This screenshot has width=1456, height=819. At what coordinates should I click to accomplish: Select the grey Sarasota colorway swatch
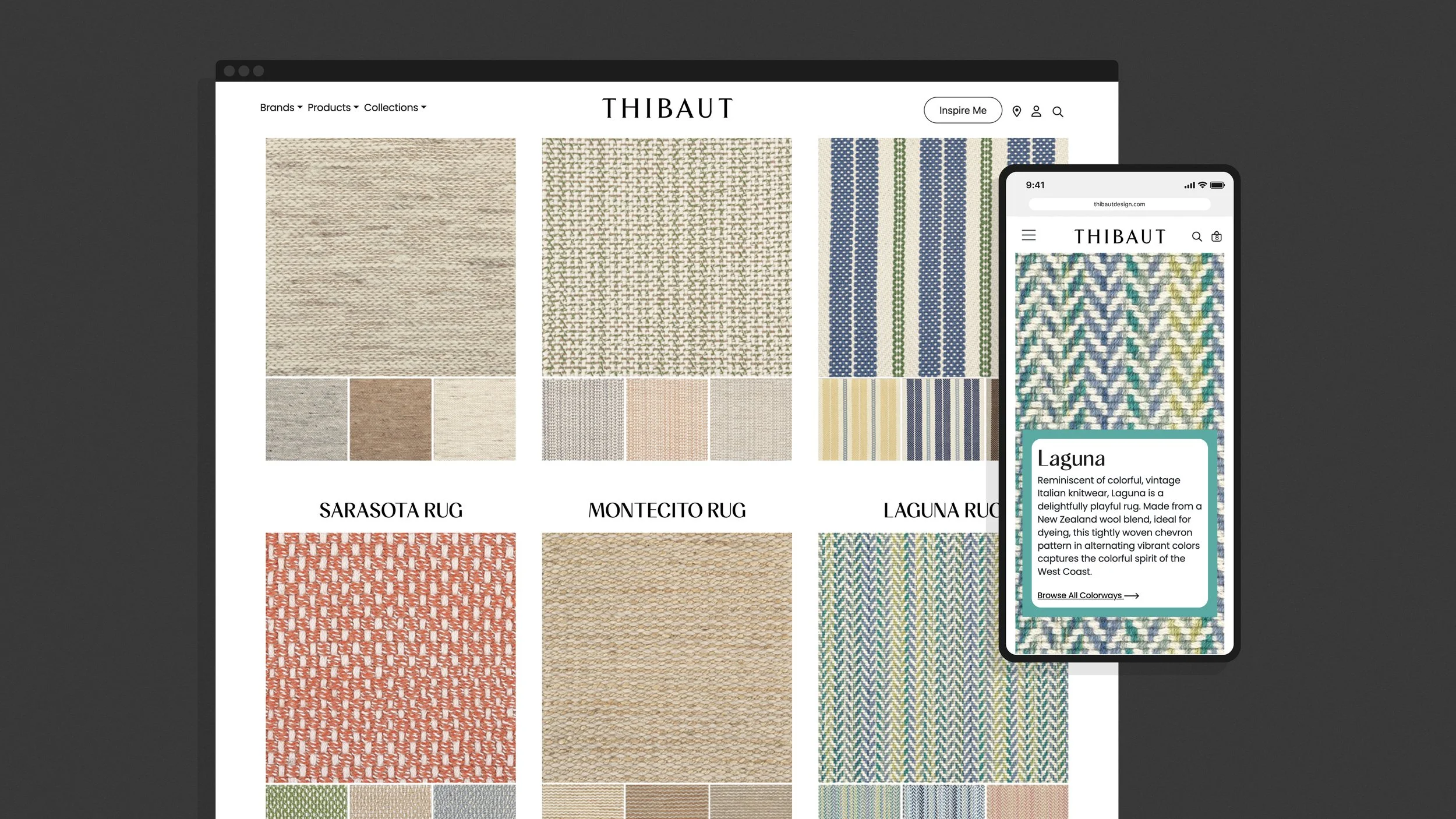(x=306, y=419)
